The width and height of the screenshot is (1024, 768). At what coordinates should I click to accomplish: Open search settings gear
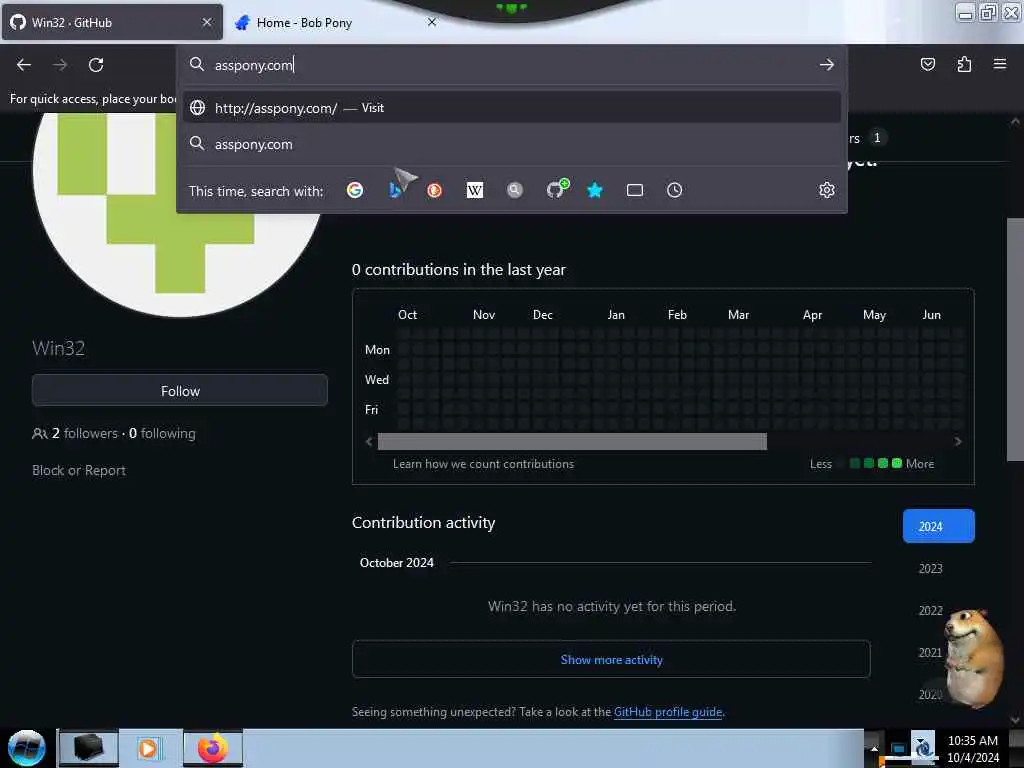pos(827,190)
